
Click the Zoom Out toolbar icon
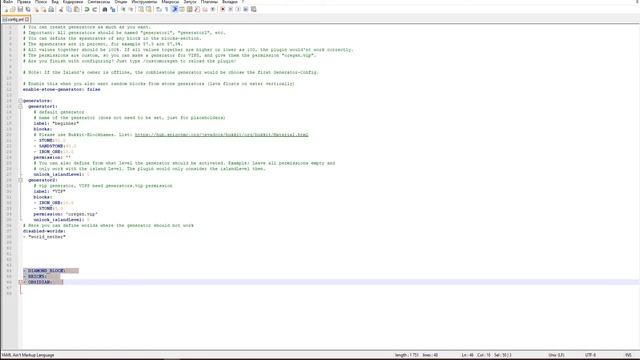[131, 9]
